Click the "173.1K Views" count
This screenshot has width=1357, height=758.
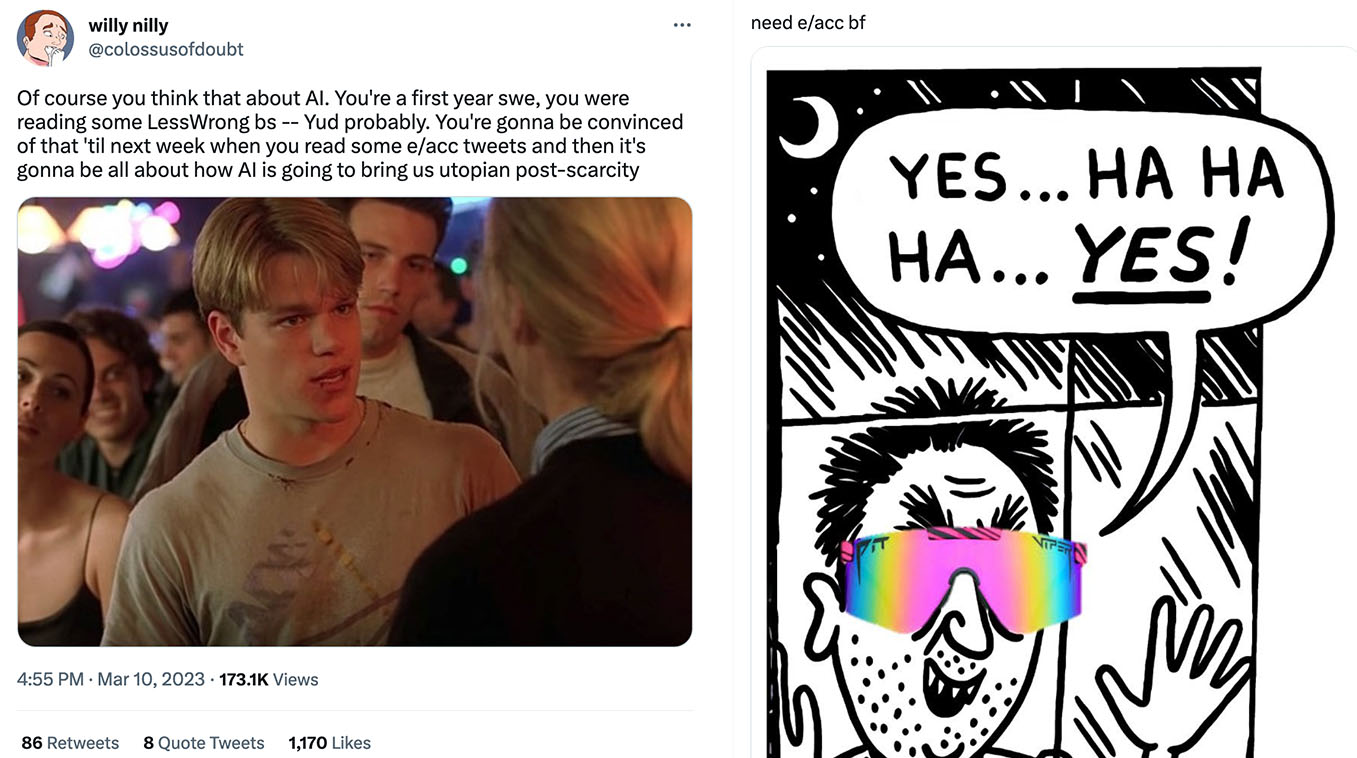[268, 680]
